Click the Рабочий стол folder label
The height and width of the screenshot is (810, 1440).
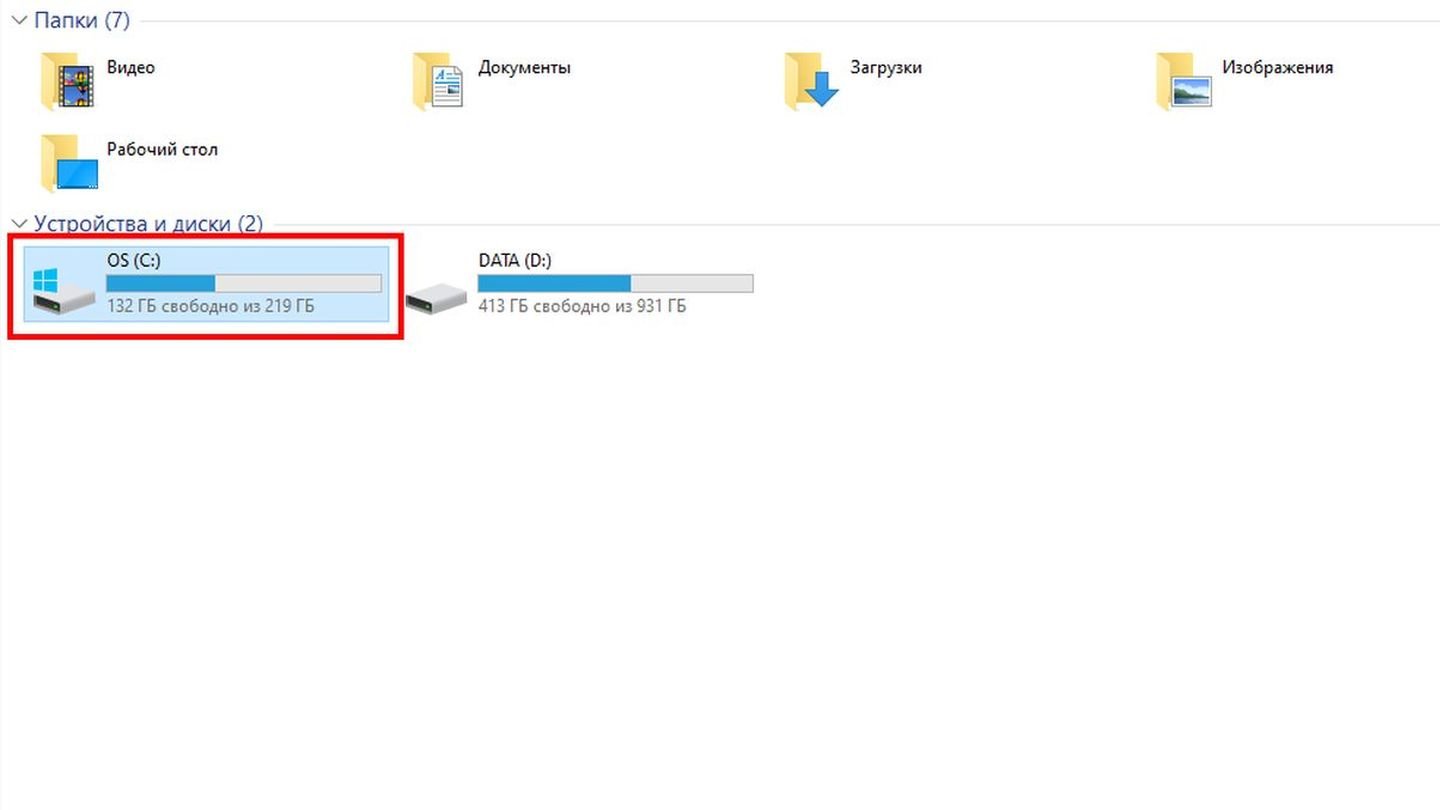click(162, 149)
